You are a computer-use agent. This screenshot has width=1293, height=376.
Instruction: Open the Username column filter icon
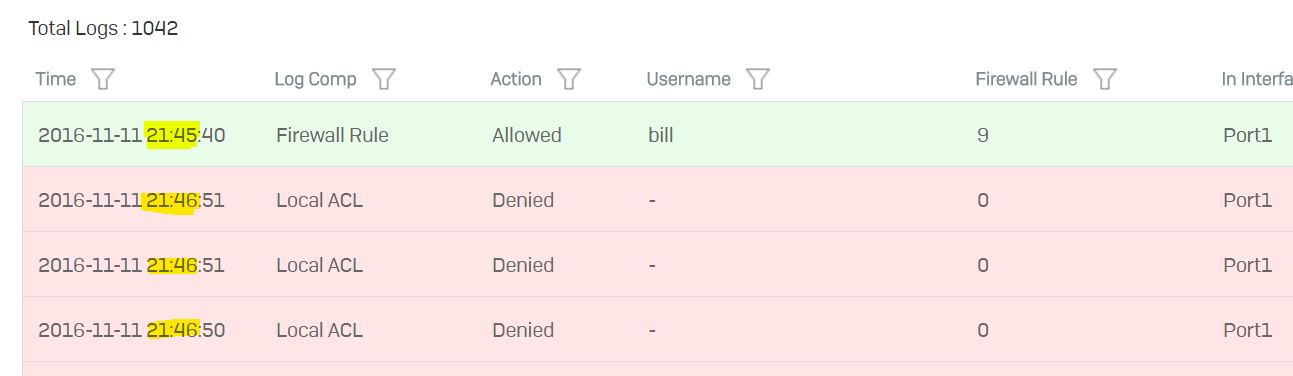point(758,79)
